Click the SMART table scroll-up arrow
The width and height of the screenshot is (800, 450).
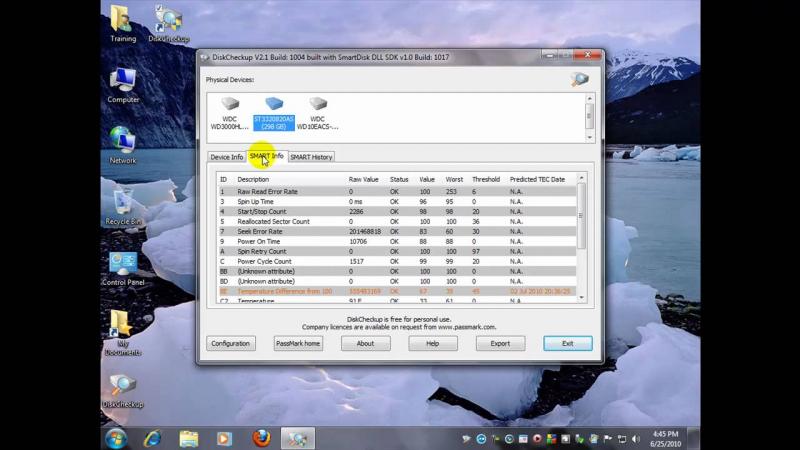pos(581,178)
